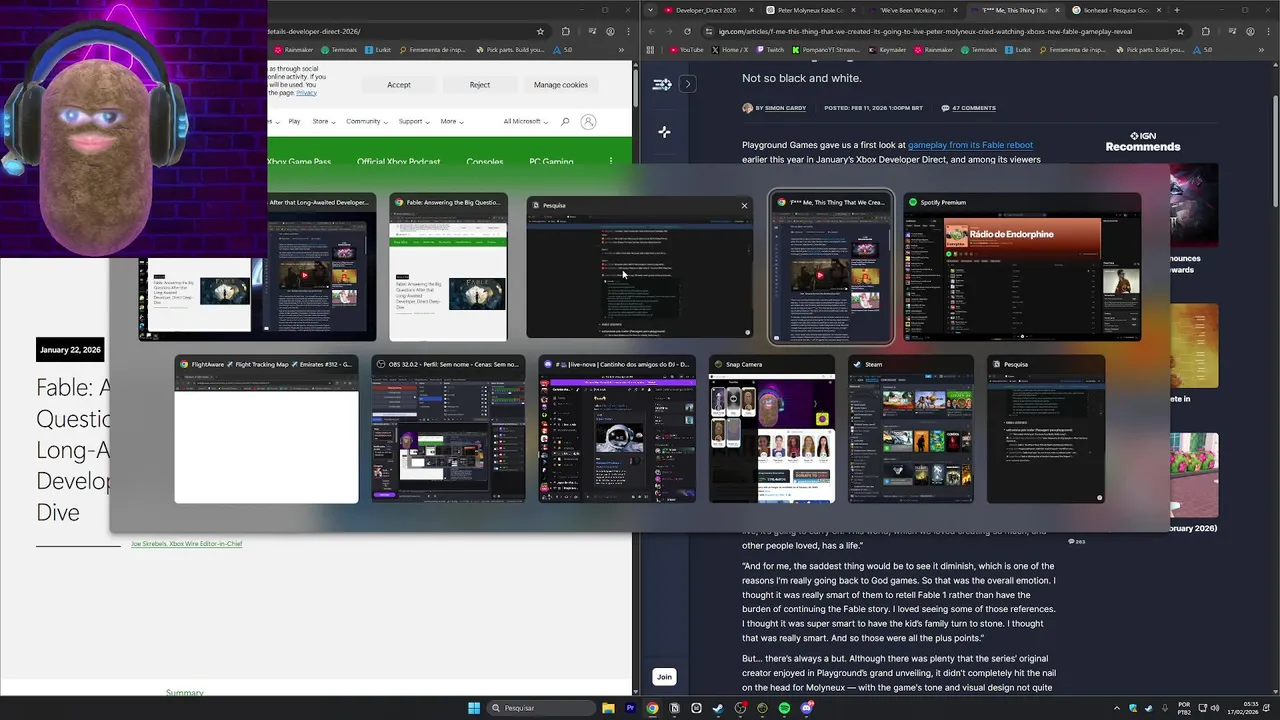
Task: Bookmark Xbox page with star icon
Action: 540,31
